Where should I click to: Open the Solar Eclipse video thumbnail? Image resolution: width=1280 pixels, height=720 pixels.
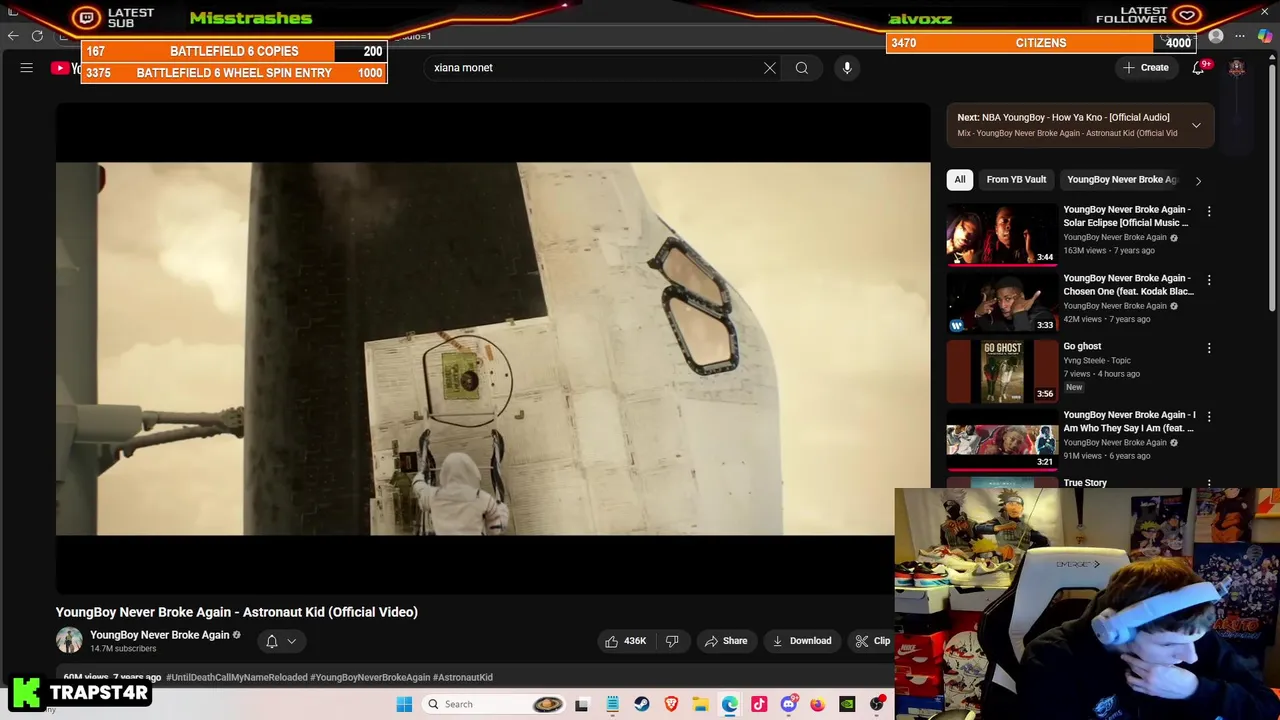coord(1002,234)
